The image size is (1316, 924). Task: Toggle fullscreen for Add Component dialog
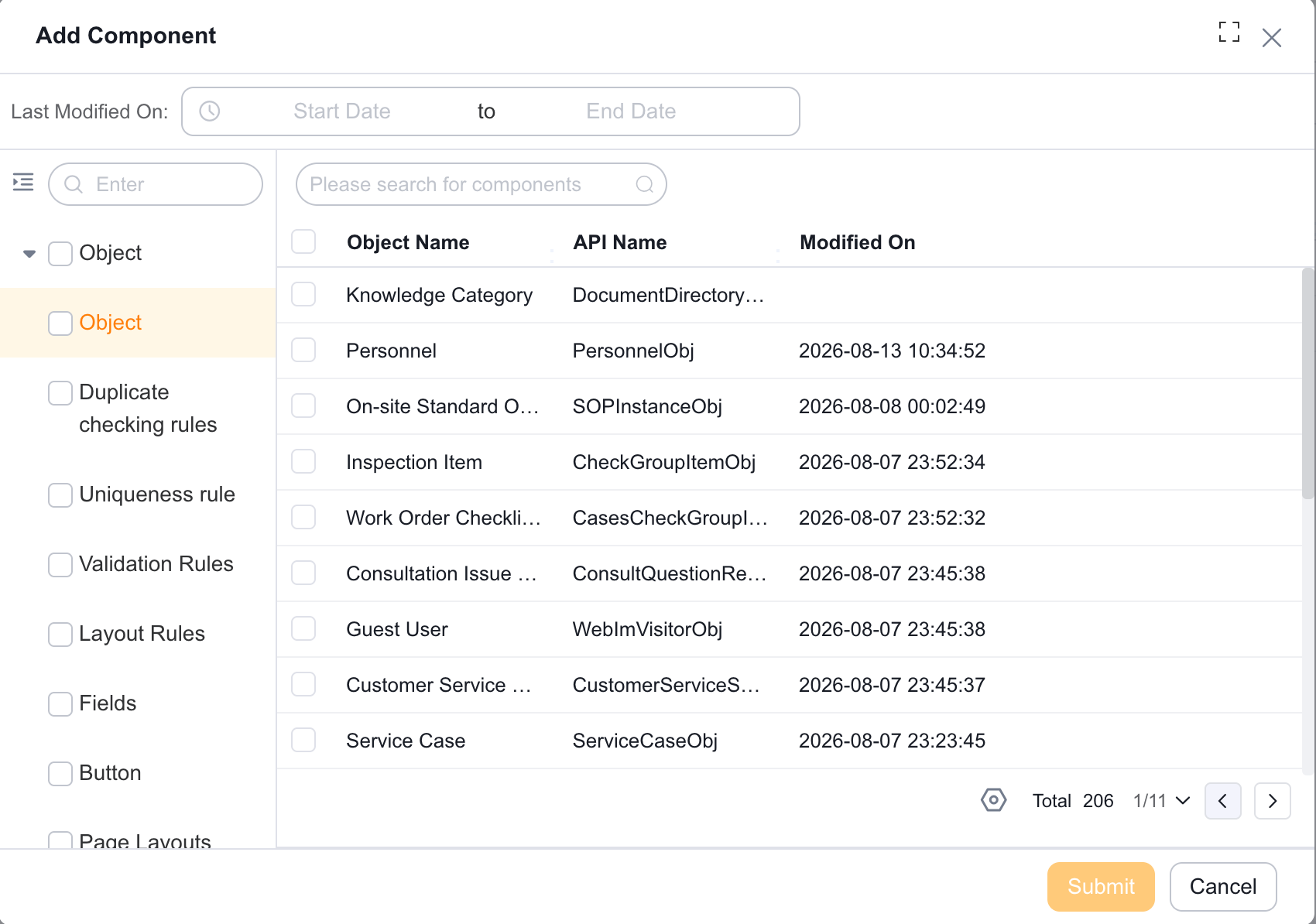[x=1229, y=32]
